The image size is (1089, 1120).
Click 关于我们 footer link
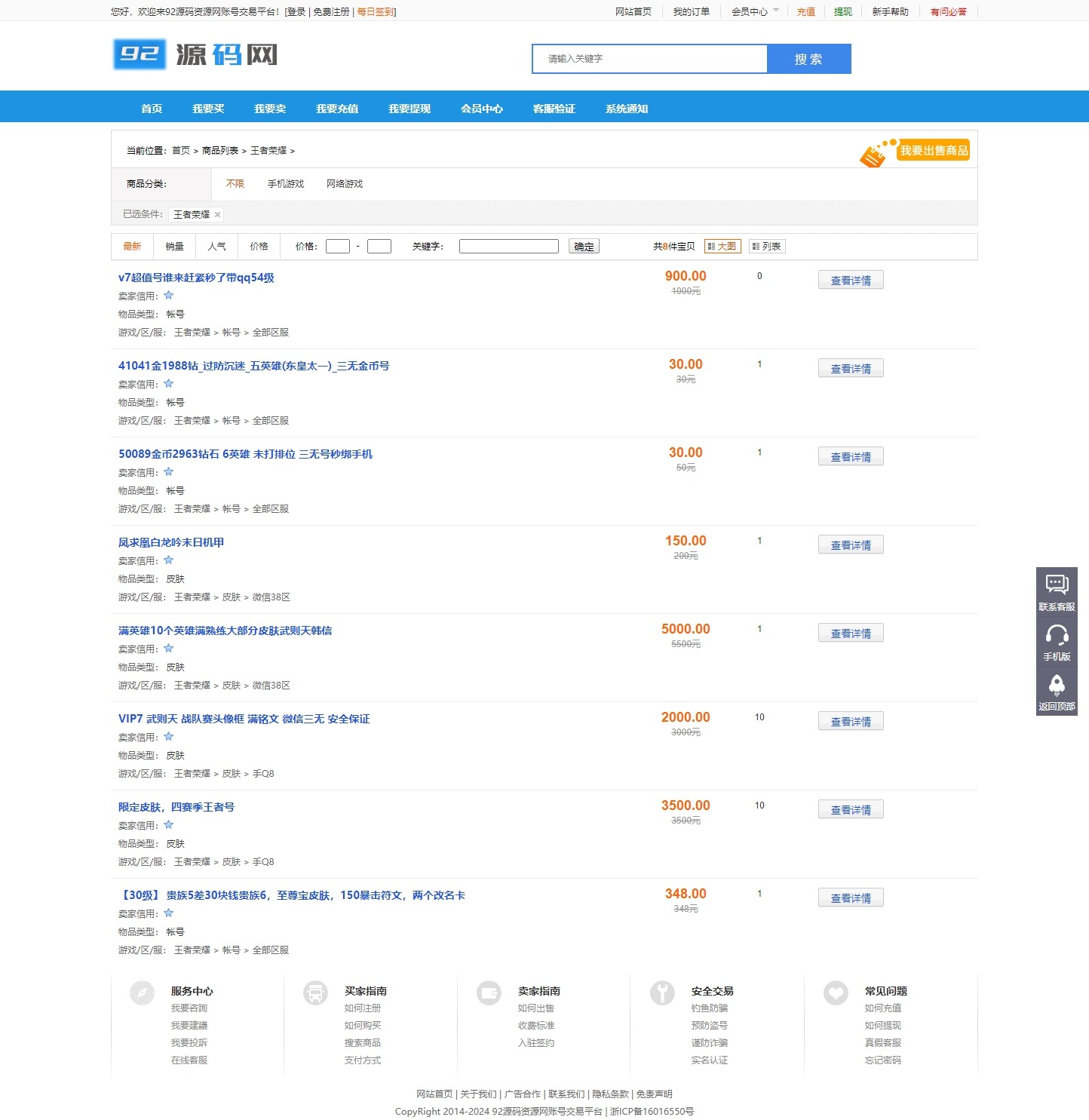point(478,1094)
